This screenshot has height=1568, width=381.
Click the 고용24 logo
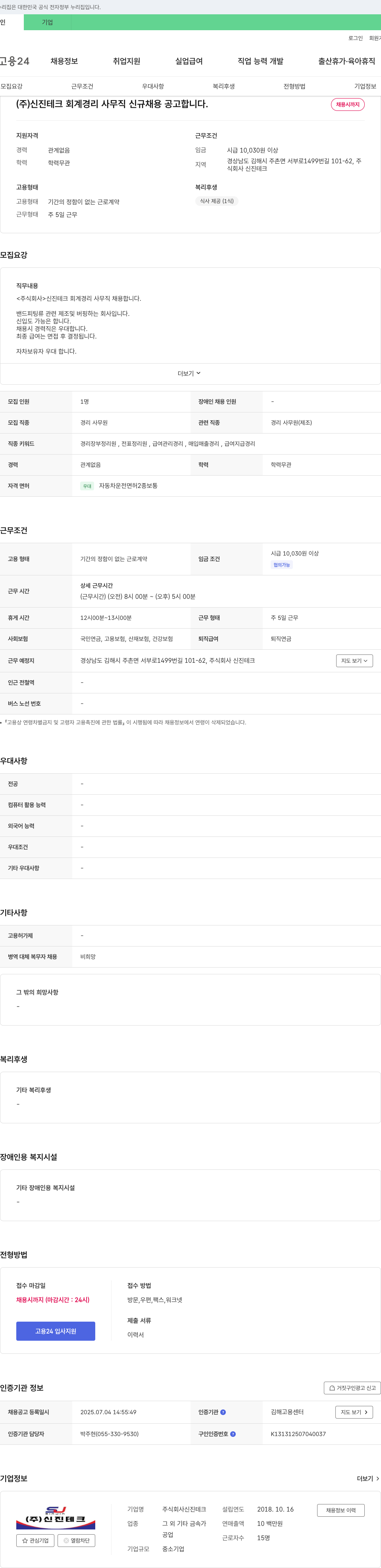click(15, 61)
